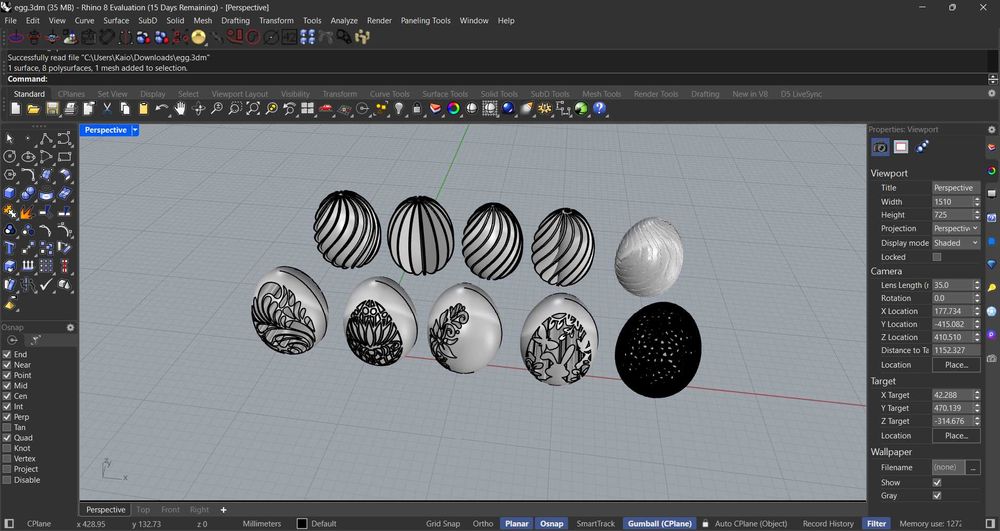Viewport: 1000px width, 531px height.
Task: Open the SubD menu
Action: coord(147,20)
